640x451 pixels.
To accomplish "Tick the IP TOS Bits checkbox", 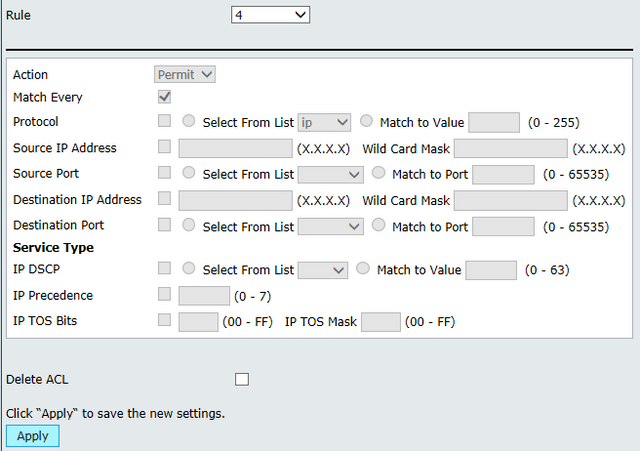I will 164,320.
